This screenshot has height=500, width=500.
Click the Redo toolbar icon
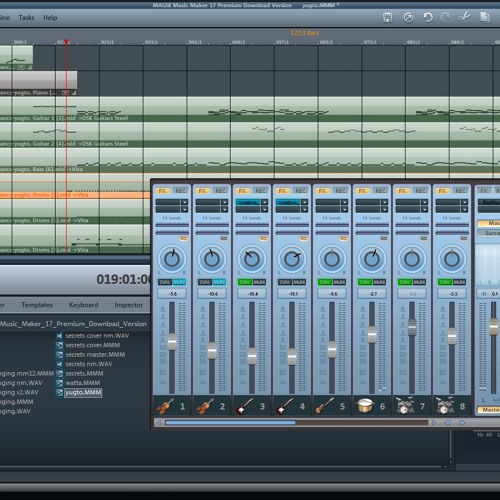click(445, 17)
